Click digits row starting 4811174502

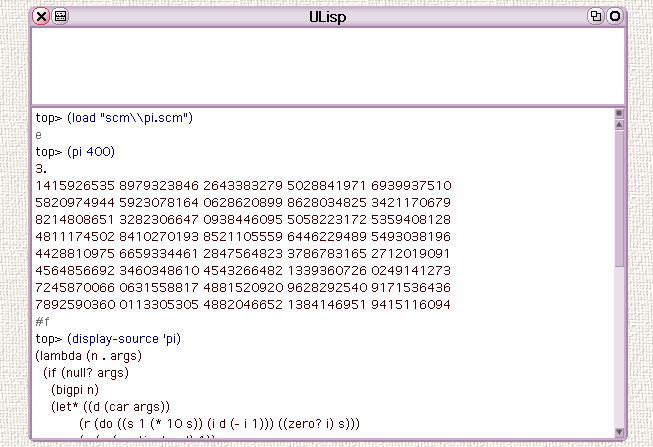243,237
